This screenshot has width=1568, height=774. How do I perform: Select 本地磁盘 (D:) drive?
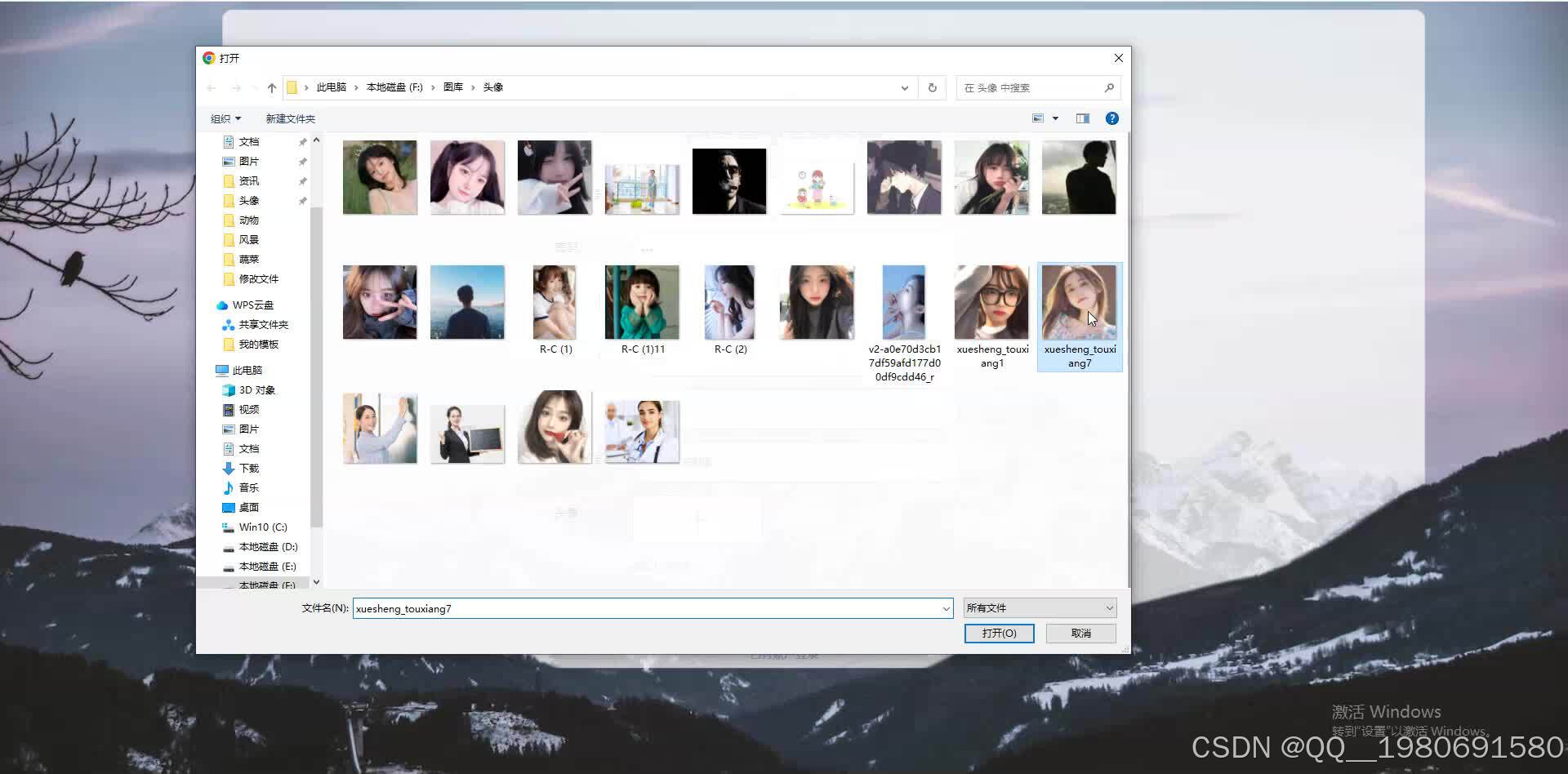268,547
